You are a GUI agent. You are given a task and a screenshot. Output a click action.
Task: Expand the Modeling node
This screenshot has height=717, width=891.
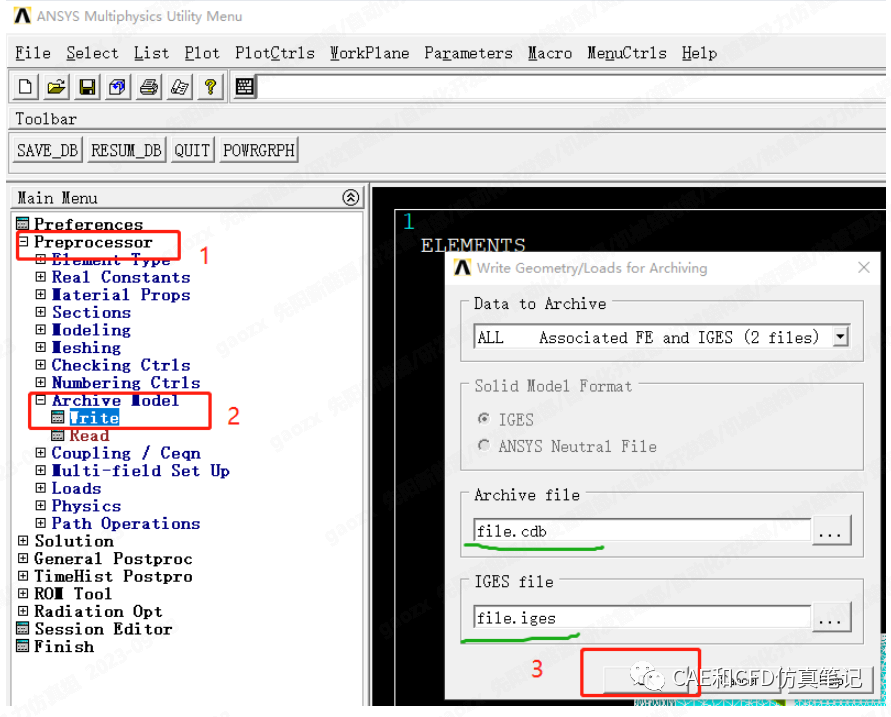coord(40,330)
